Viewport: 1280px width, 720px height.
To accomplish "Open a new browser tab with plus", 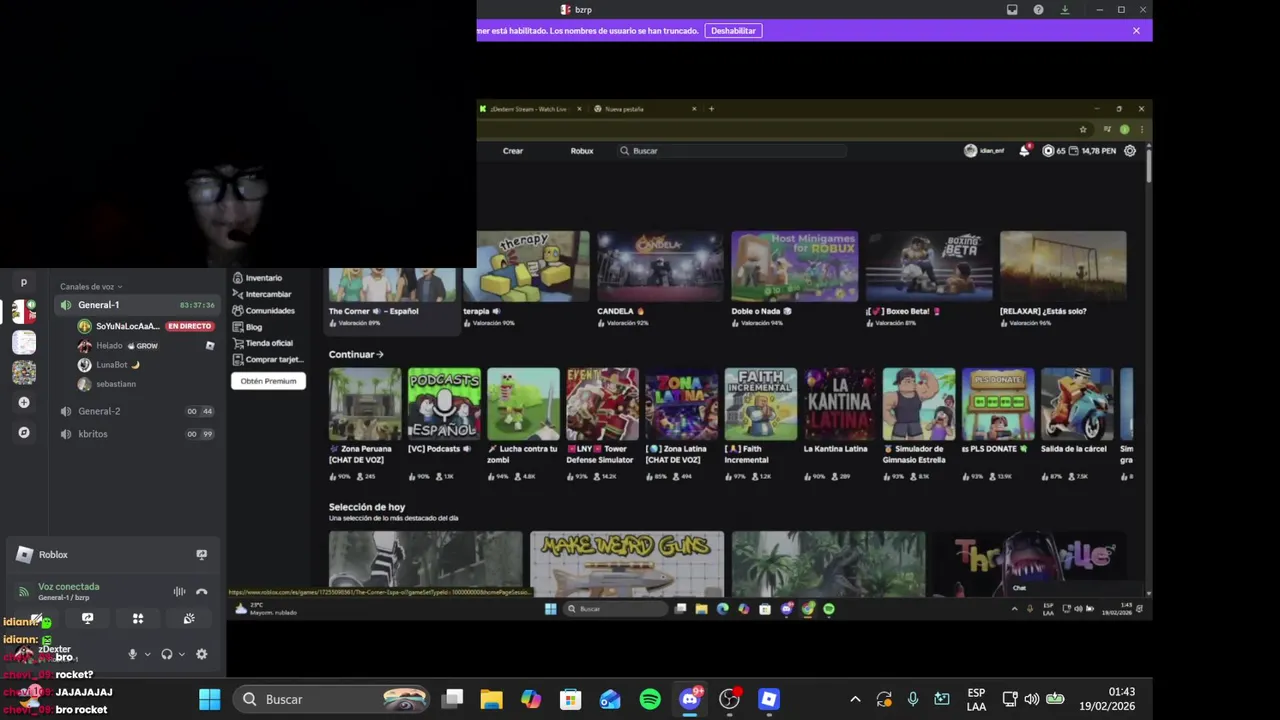I will 711,109.
